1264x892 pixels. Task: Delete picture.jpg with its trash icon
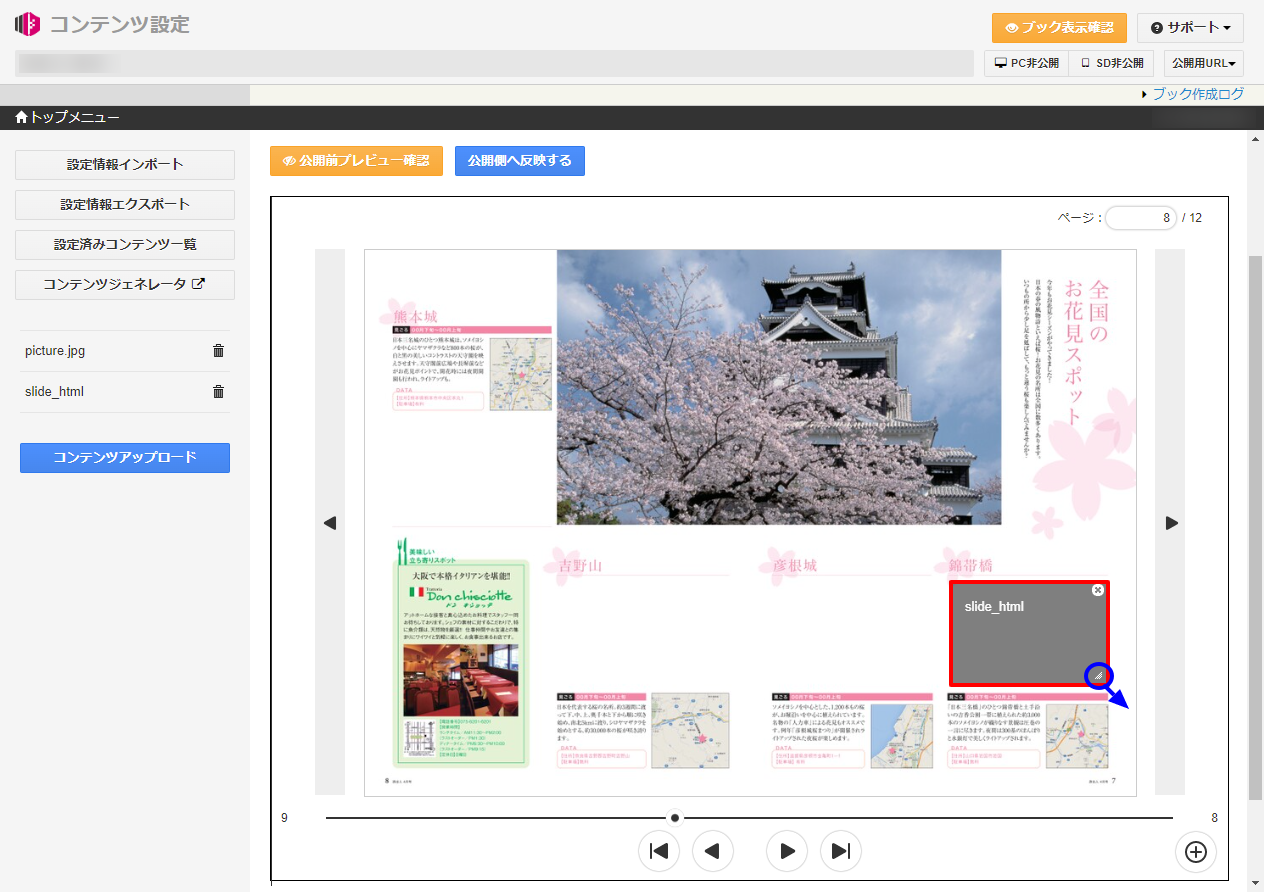pyautogui.click(x=218, y=351)
